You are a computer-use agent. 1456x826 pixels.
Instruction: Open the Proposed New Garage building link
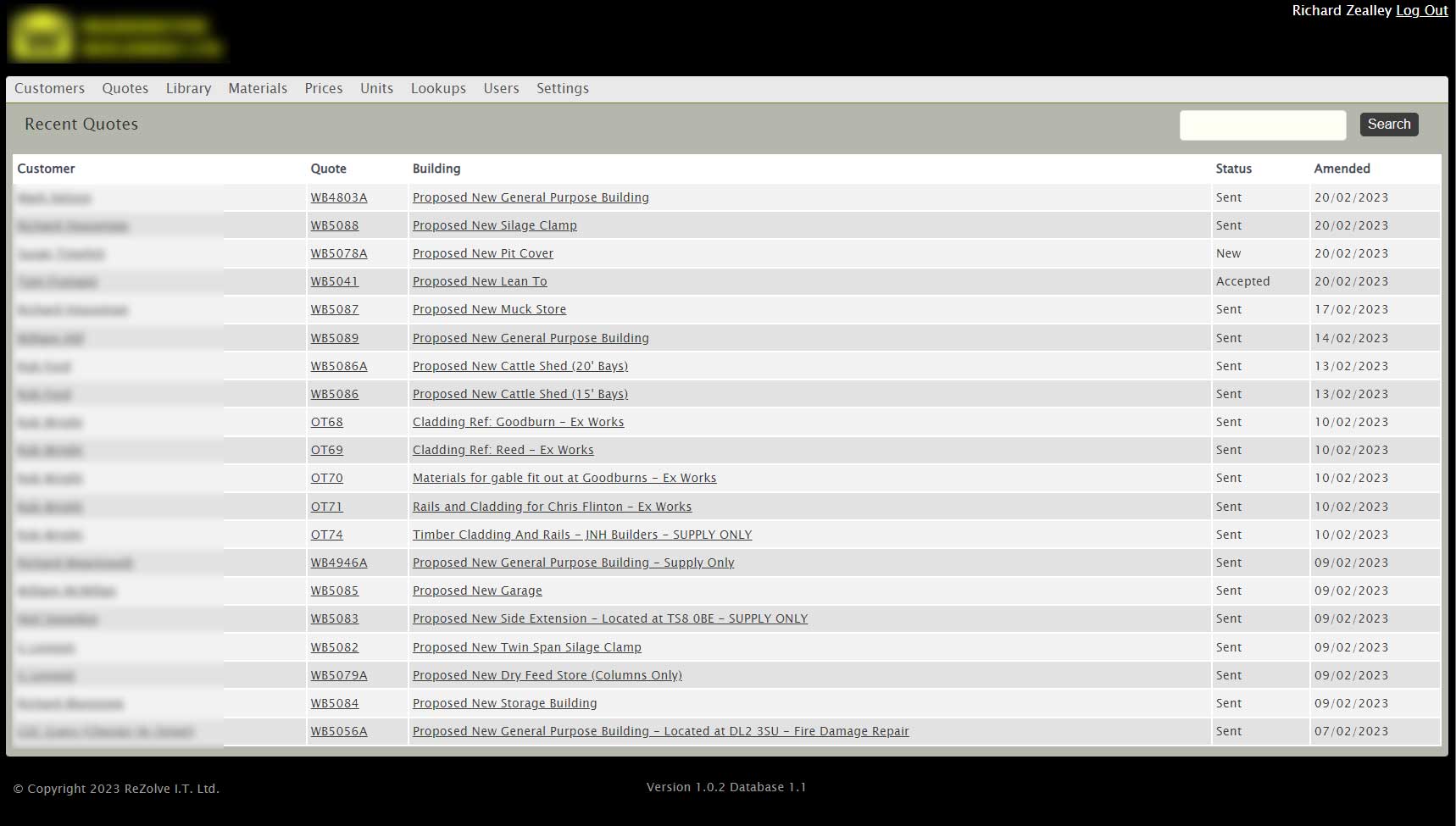pyautogui.click(x=477, y=590)
